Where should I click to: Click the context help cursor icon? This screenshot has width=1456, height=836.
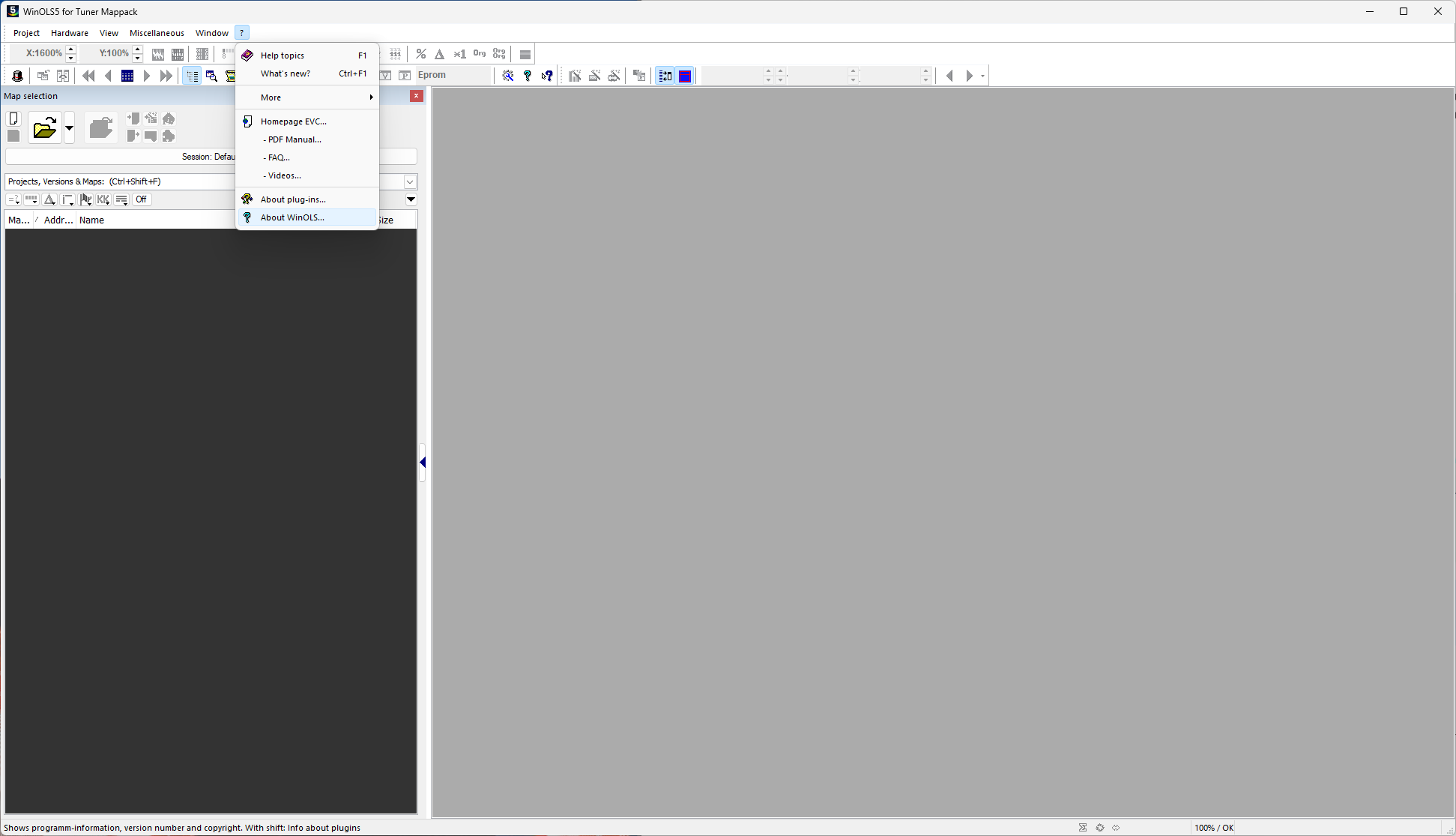point(547,76)
